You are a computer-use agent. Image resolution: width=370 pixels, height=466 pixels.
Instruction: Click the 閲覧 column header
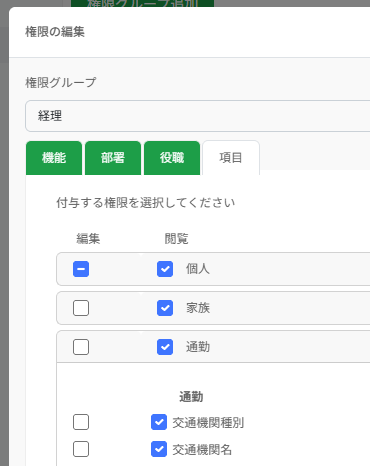176,239
